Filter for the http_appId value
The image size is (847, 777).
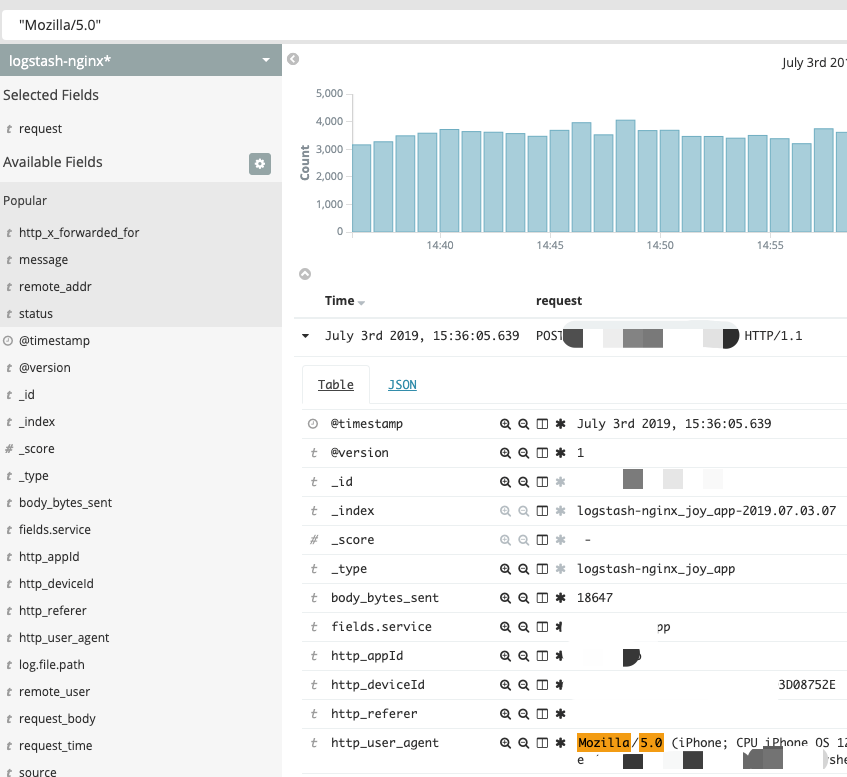click(x=506, y=656)
